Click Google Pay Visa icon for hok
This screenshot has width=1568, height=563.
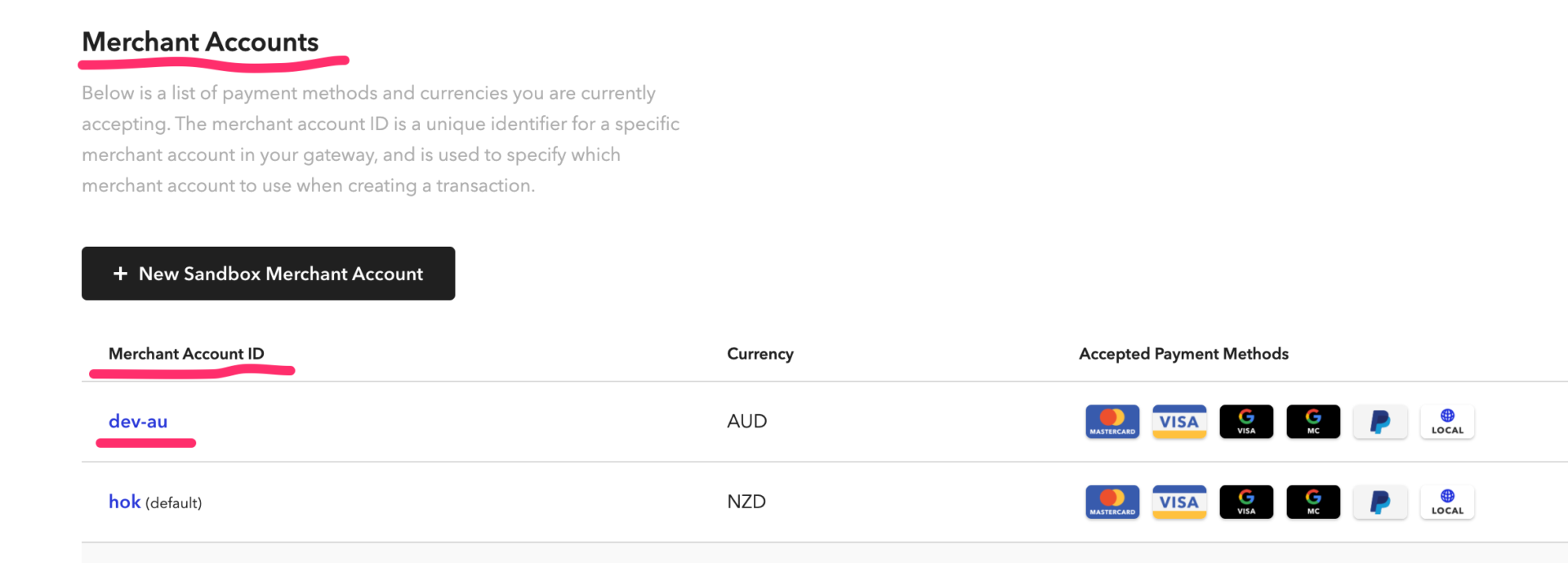pos(1246,502)
